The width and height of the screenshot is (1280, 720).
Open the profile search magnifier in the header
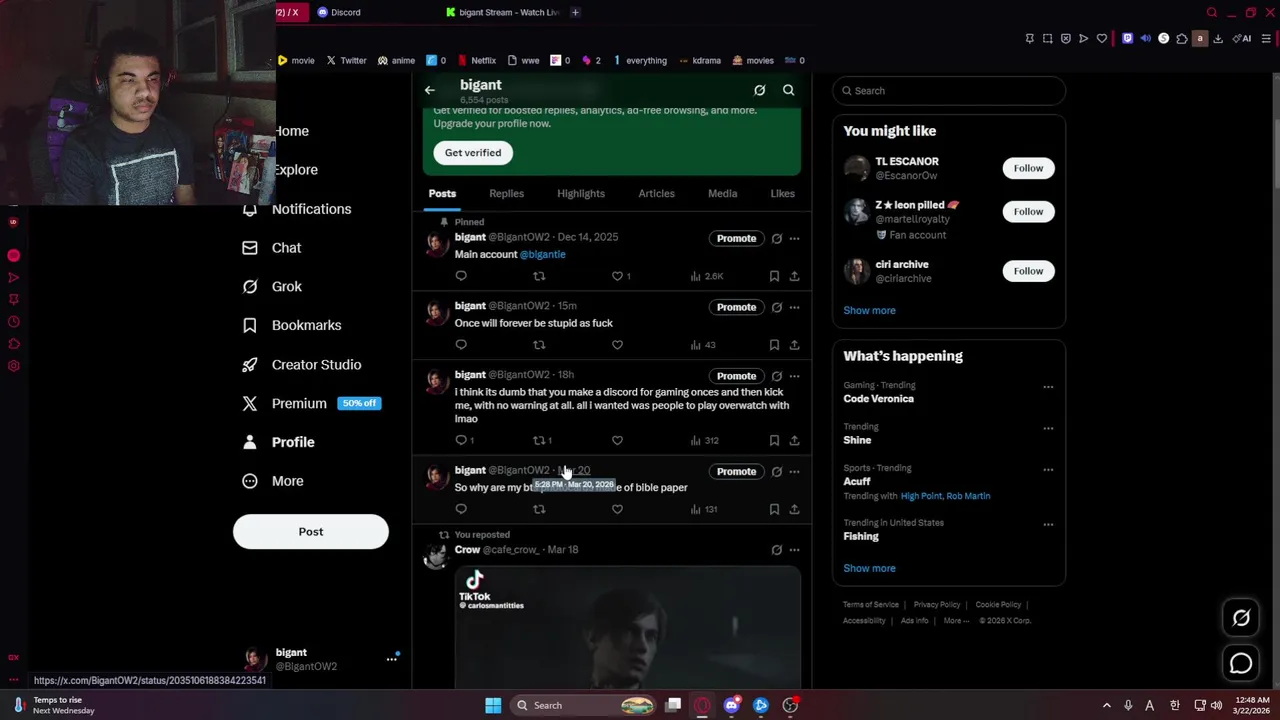coord(789,90)
